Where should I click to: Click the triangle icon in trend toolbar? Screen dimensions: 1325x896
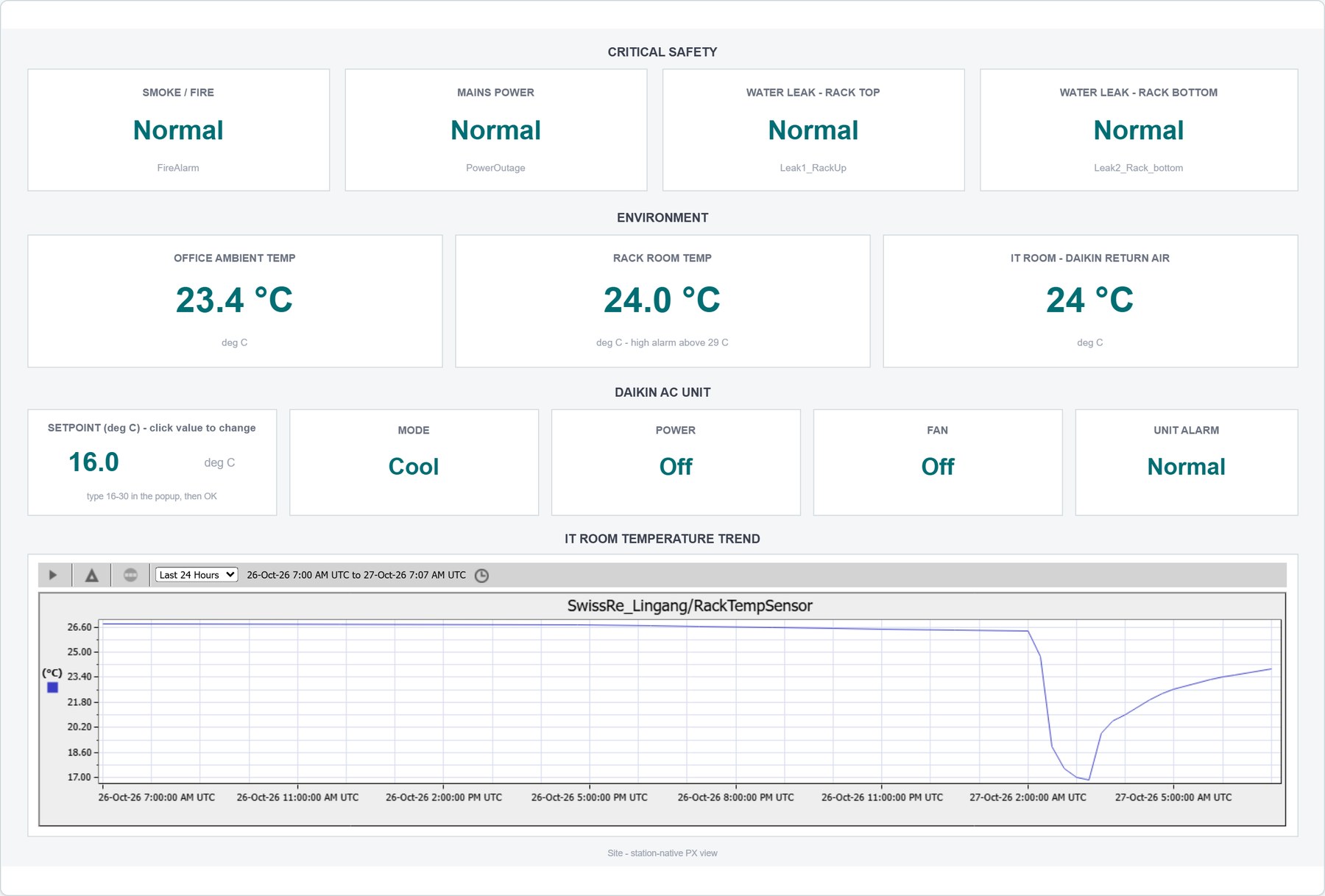click(92, 575)
